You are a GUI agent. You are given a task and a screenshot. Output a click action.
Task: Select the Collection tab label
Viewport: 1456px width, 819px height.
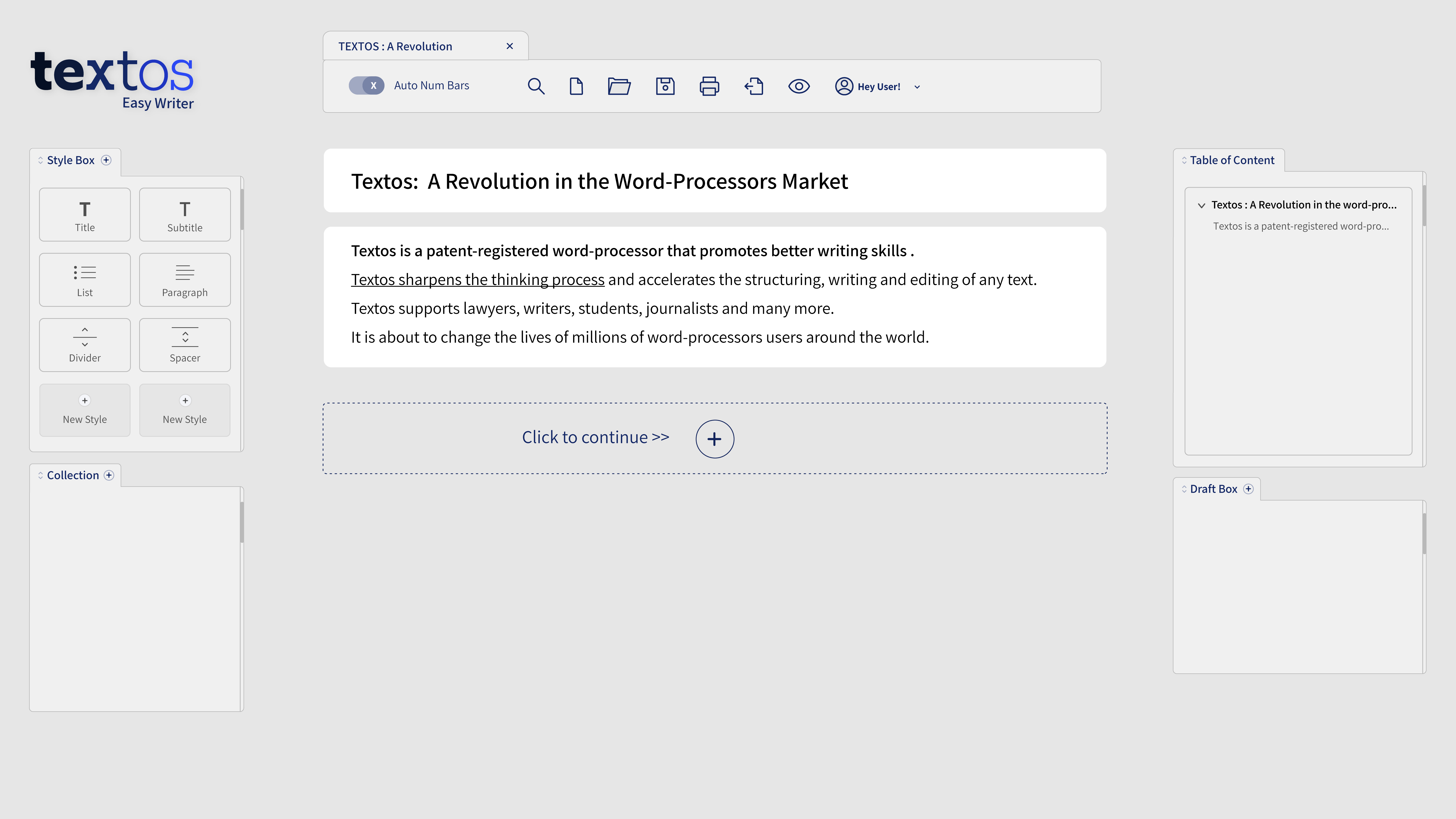point(73,475)
